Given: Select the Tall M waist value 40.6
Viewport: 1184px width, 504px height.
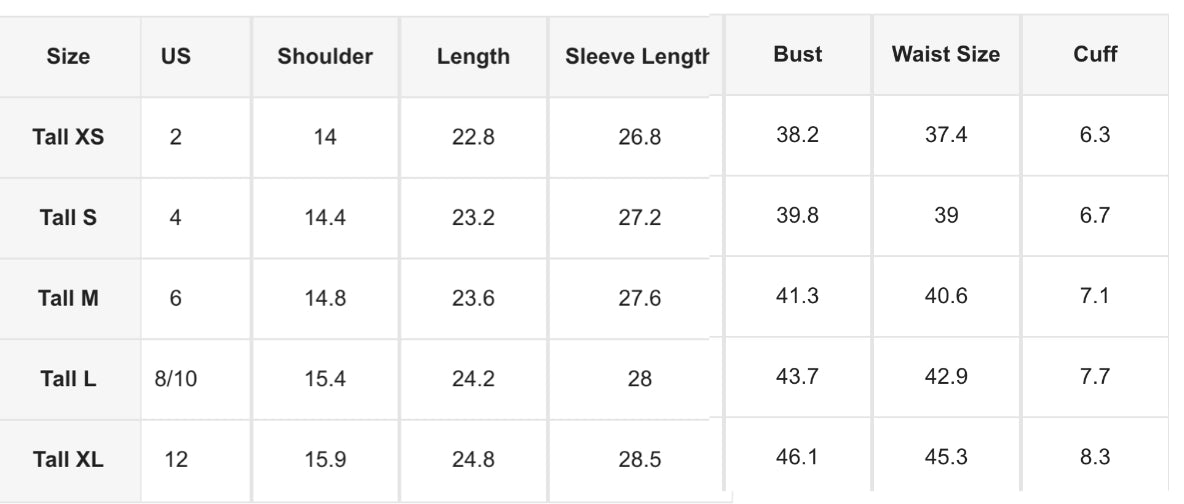Looking at the screenshot, I should [945, 297].
